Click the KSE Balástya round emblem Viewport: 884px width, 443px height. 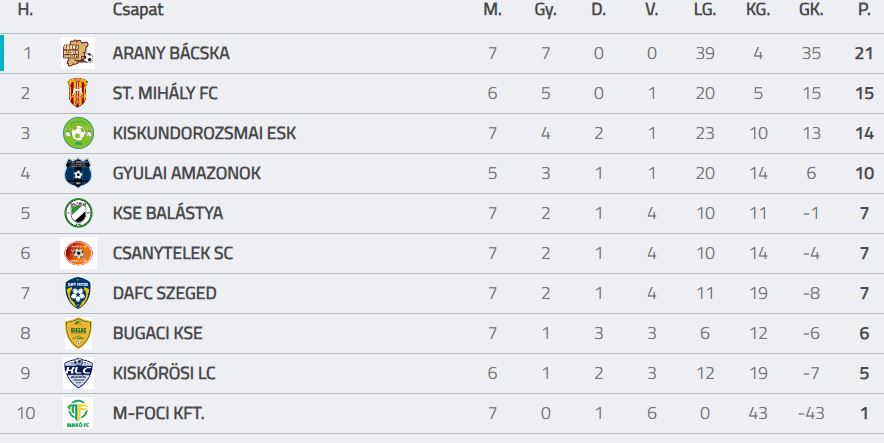point(78,213)
